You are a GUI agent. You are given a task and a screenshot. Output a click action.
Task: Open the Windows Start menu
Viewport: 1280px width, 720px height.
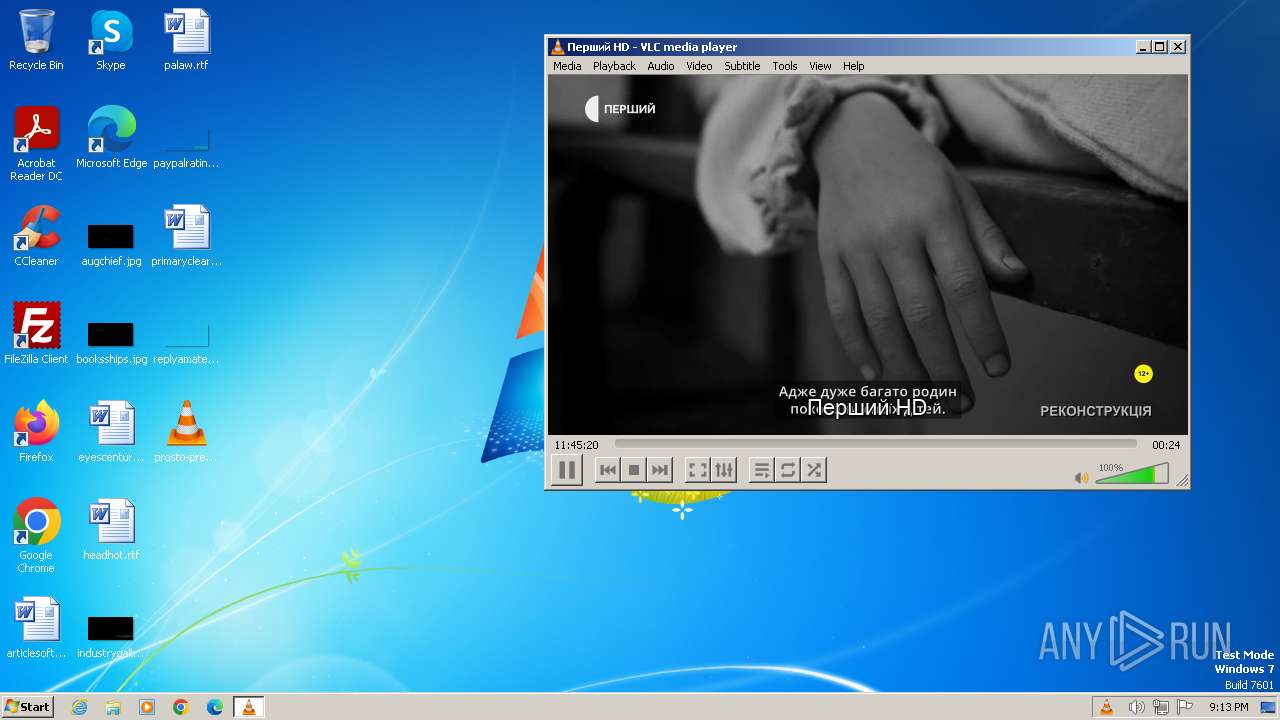pos(28,706)
